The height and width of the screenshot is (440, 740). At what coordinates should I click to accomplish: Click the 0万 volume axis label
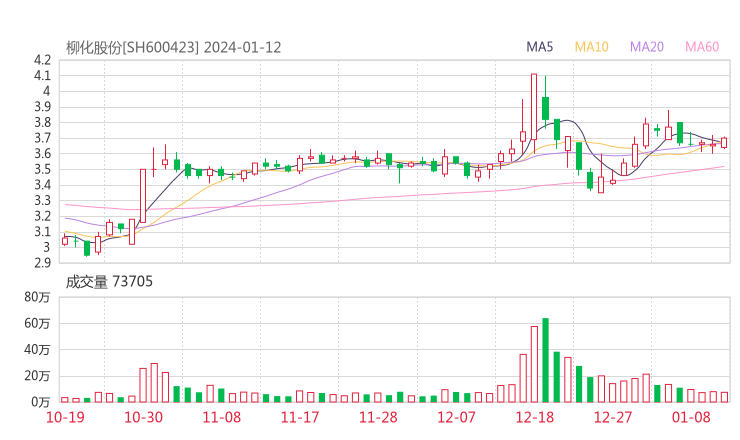click(x=41, y=402)
